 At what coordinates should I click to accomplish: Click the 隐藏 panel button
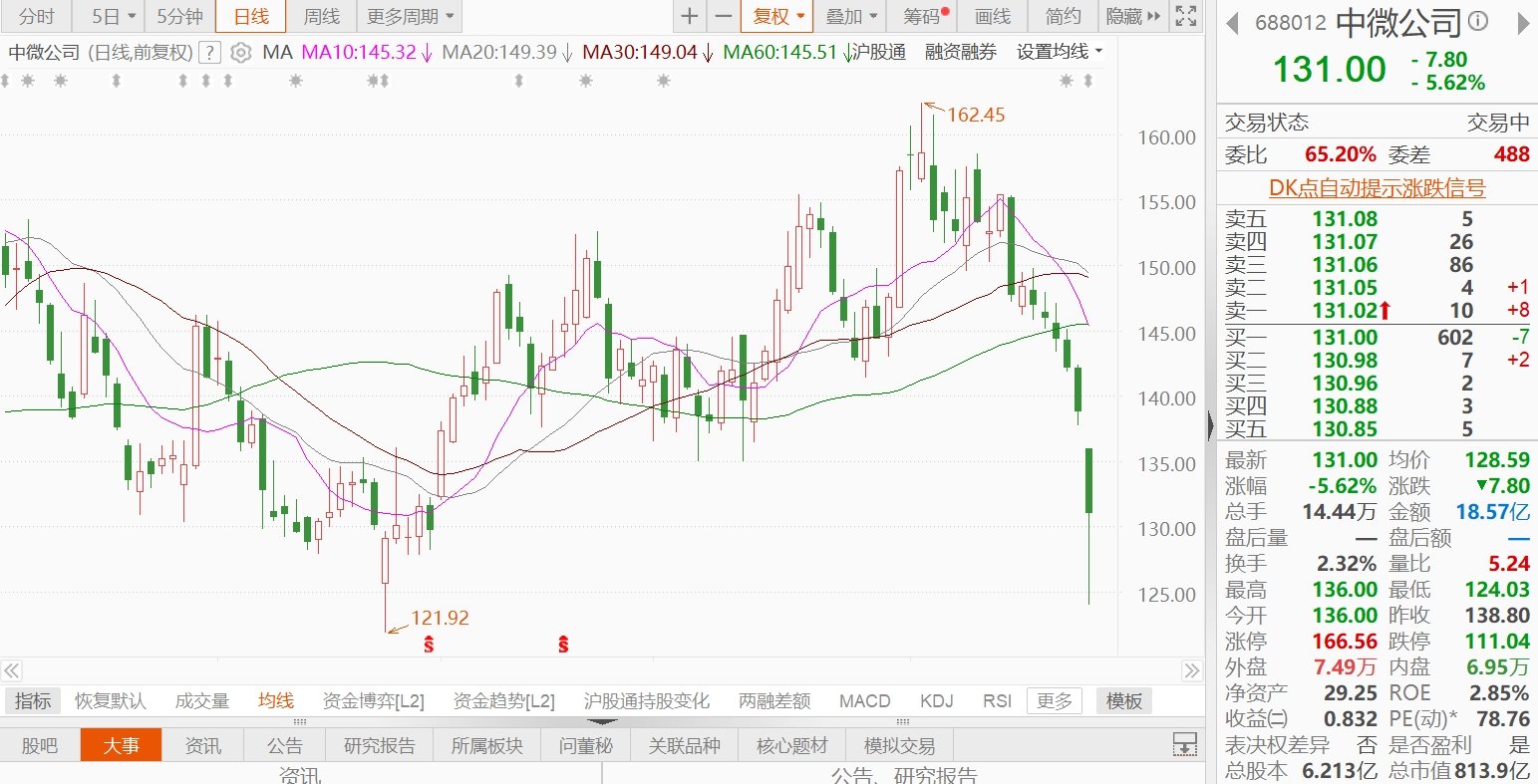click(1134, 16)
